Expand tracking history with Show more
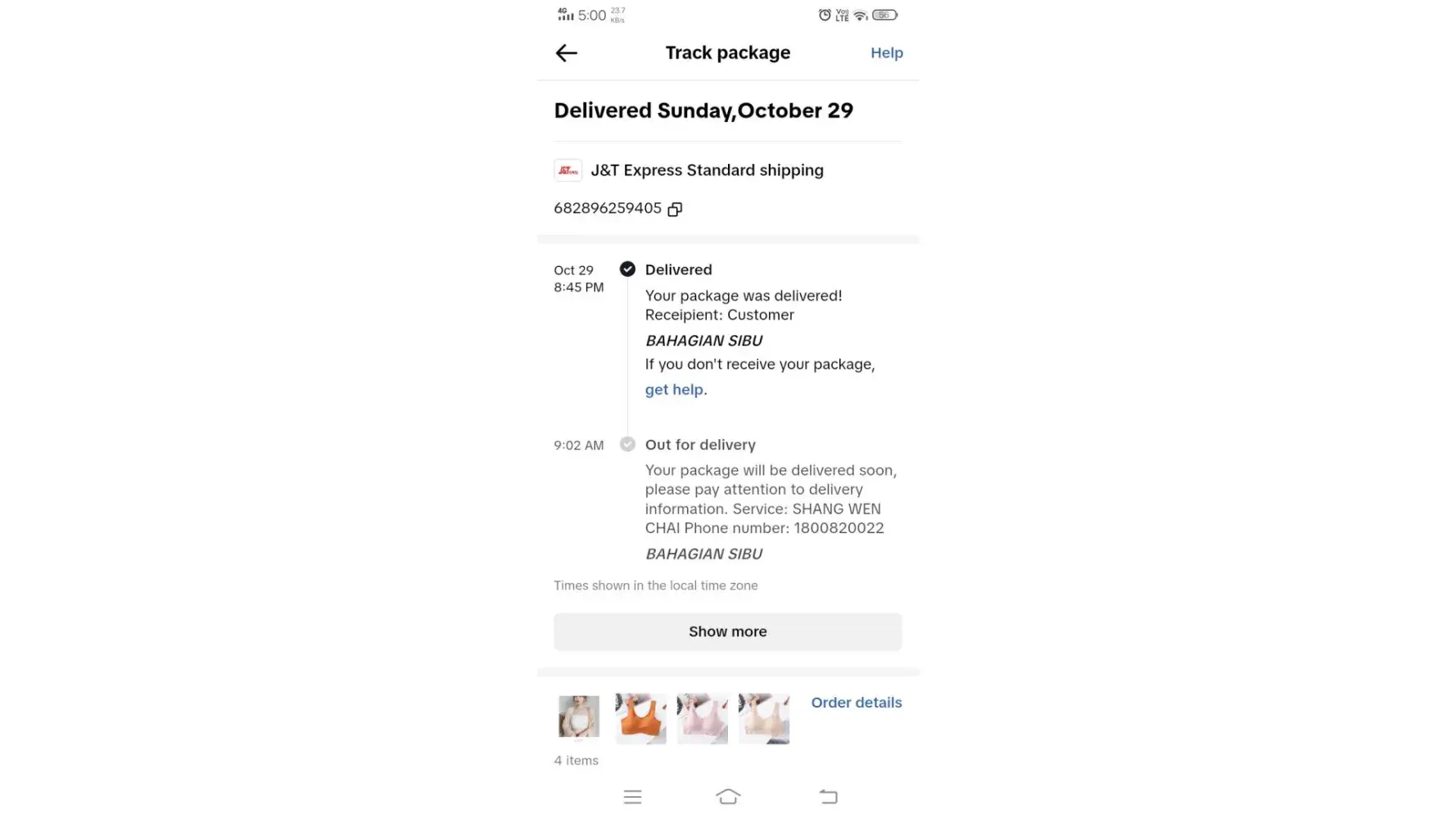The width and height of the screenshot is (1456, 819). (727, 631)
